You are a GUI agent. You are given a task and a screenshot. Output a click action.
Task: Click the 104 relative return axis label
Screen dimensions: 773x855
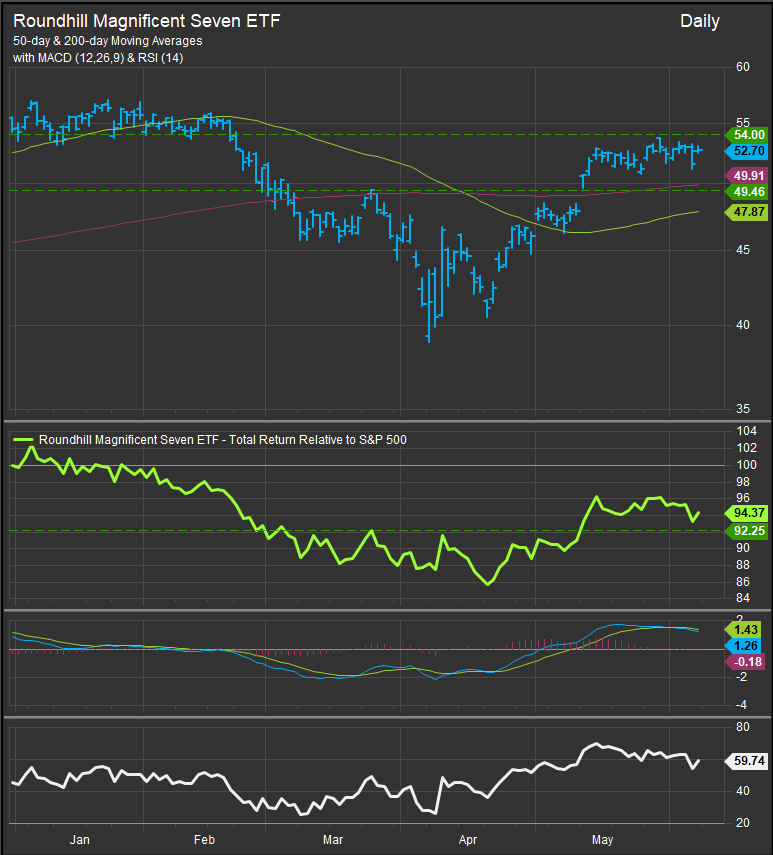(x=746, y=431)
